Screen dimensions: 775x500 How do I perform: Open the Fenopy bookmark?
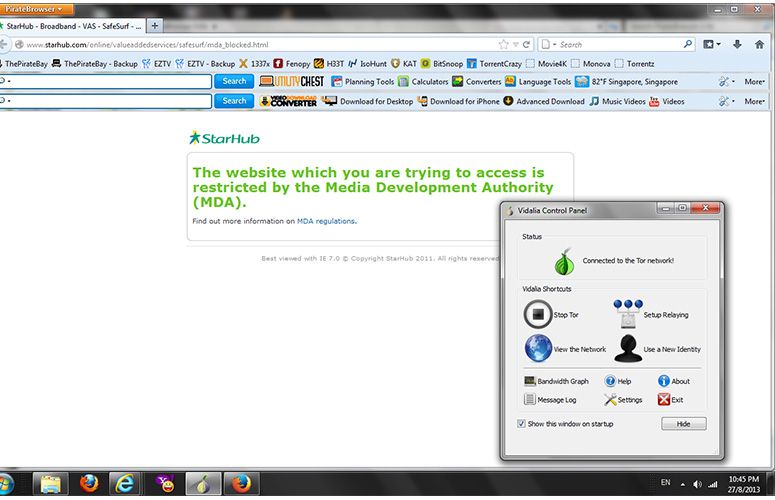[292, 64]
